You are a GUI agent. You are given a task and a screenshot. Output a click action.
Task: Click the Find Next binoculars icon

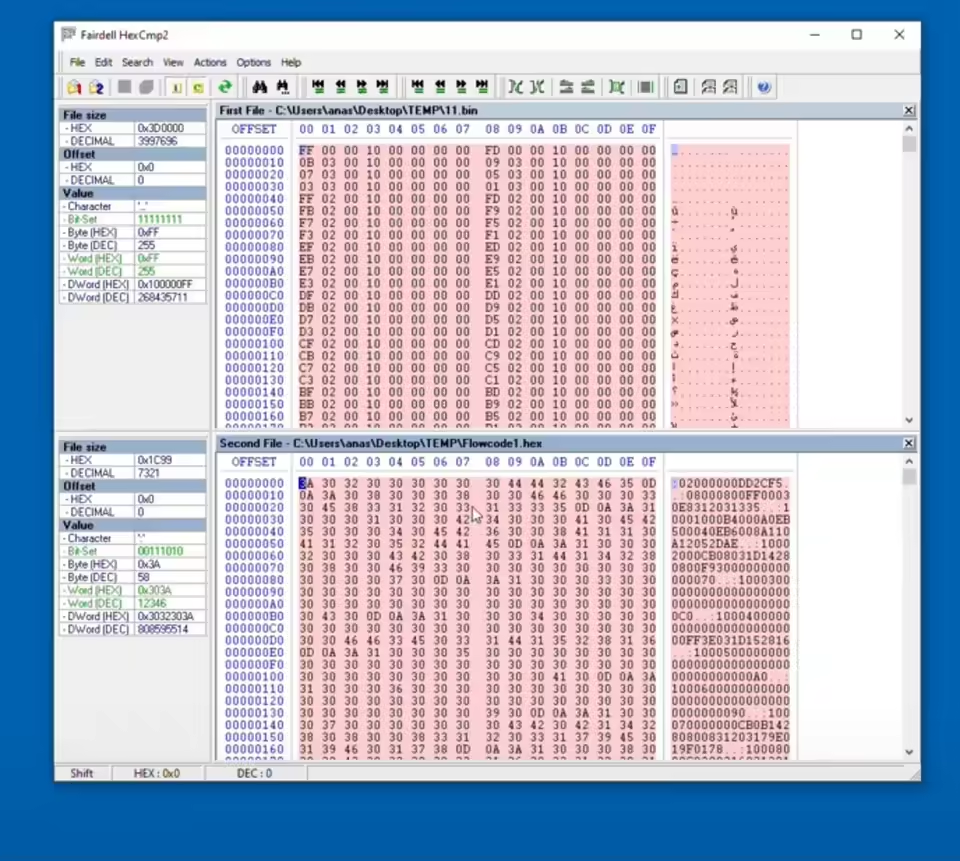click(282, 88)
